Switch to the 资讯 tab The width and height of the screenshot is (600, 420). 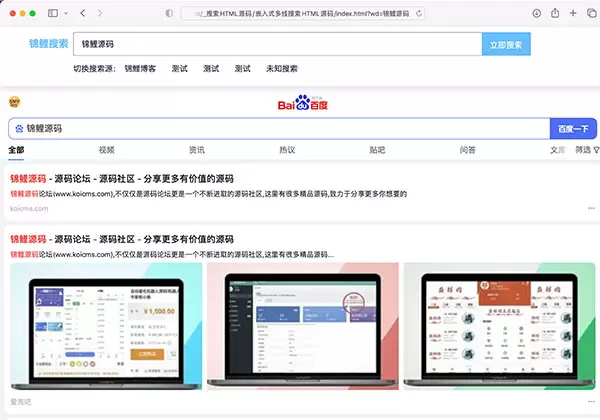coord(197,150)
